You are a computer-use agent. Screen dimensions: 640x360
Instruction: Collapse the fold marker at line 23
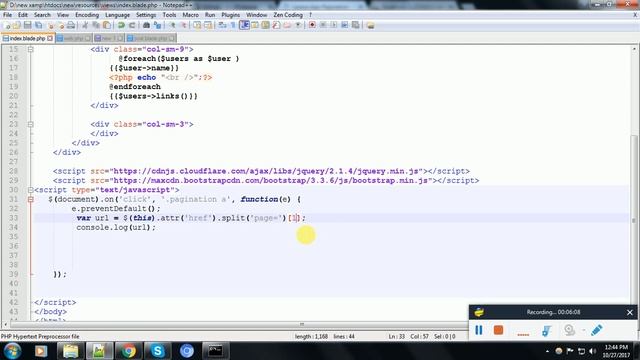click(x=31, y=124)
